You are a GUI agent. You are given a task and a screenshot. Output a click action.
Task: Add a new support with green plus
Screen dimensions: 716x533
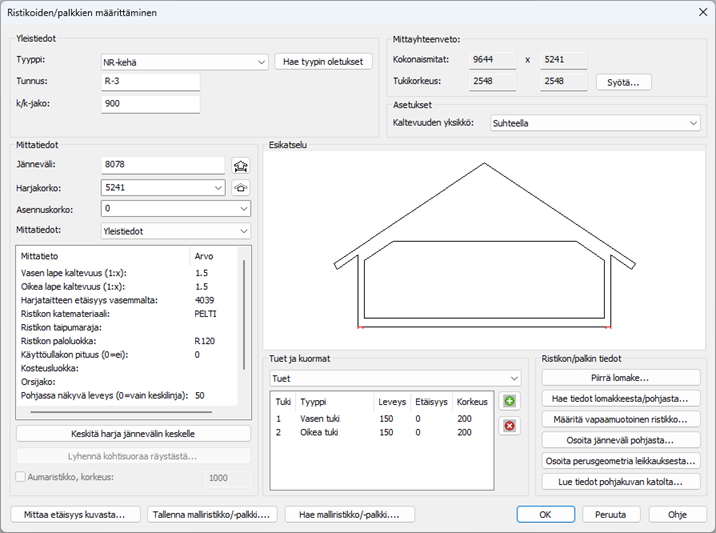(x=509, y=401)
